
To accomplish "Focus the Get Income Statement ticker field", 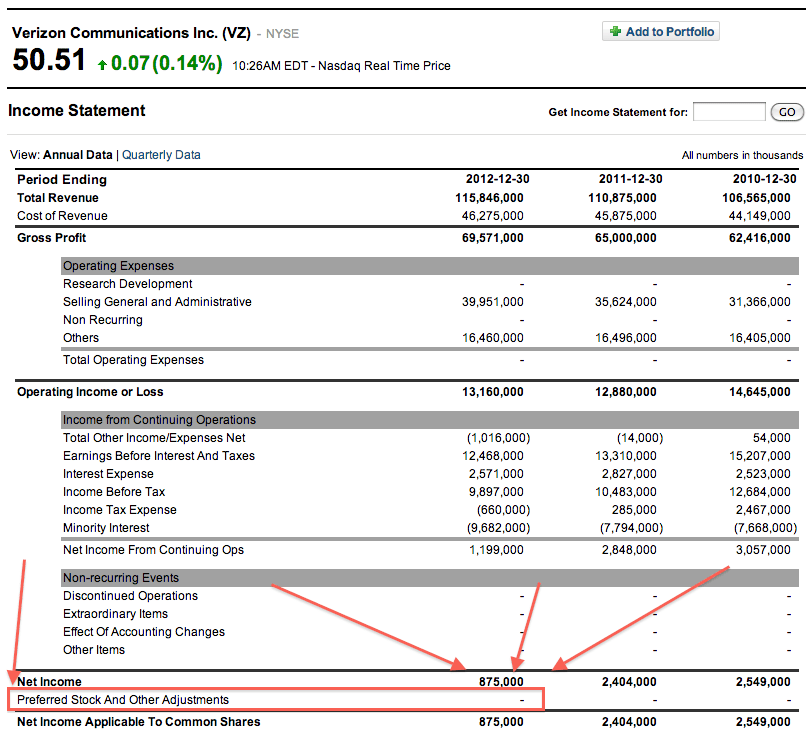I will point(729,112).
